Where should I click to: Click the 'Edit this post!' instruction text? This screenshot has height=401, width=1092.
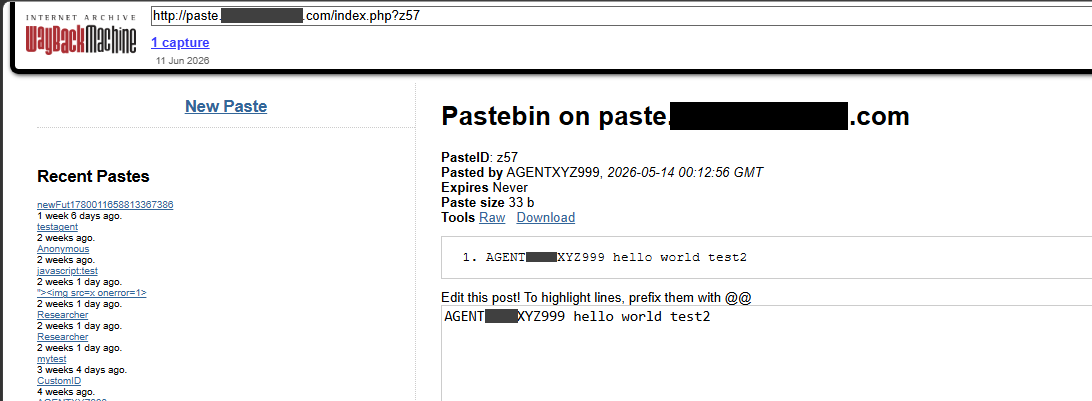pyautogui.click(x=596, y=298)
